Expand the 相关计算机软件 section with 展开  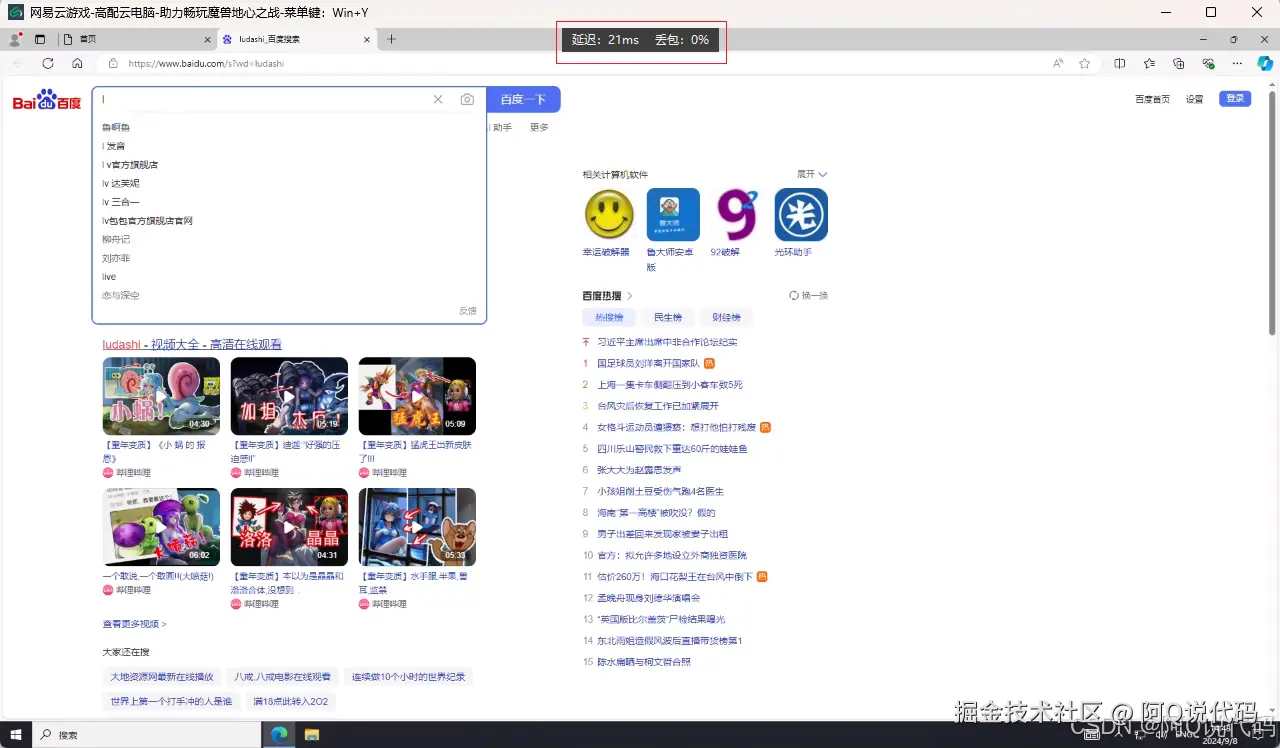coord(812,174)
